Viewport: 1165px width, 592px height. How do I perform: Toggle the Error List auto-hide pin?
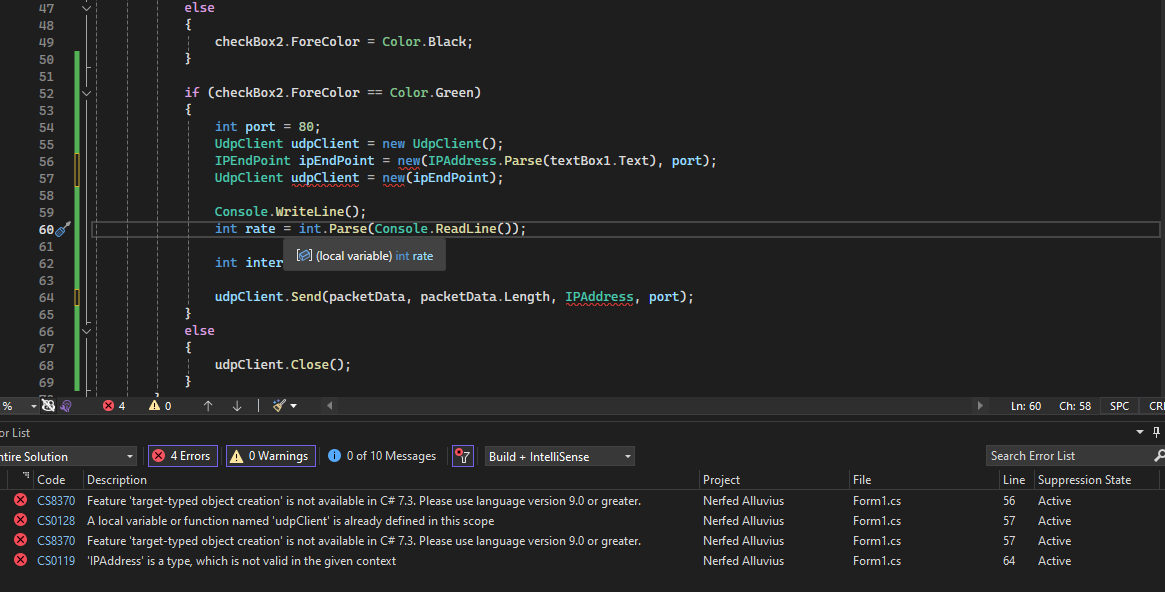[1156, 432]
